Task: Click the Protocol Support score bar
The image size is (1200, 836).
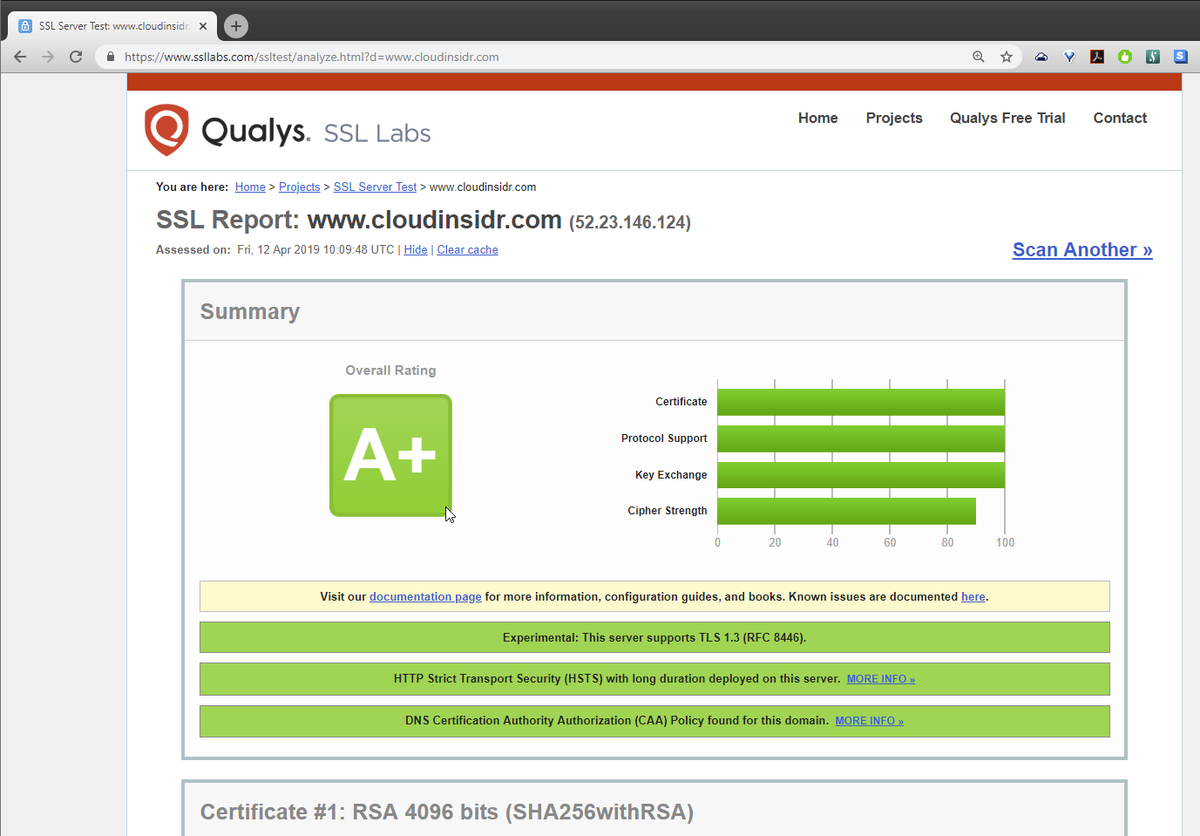Action: click(x=861, y=438)
